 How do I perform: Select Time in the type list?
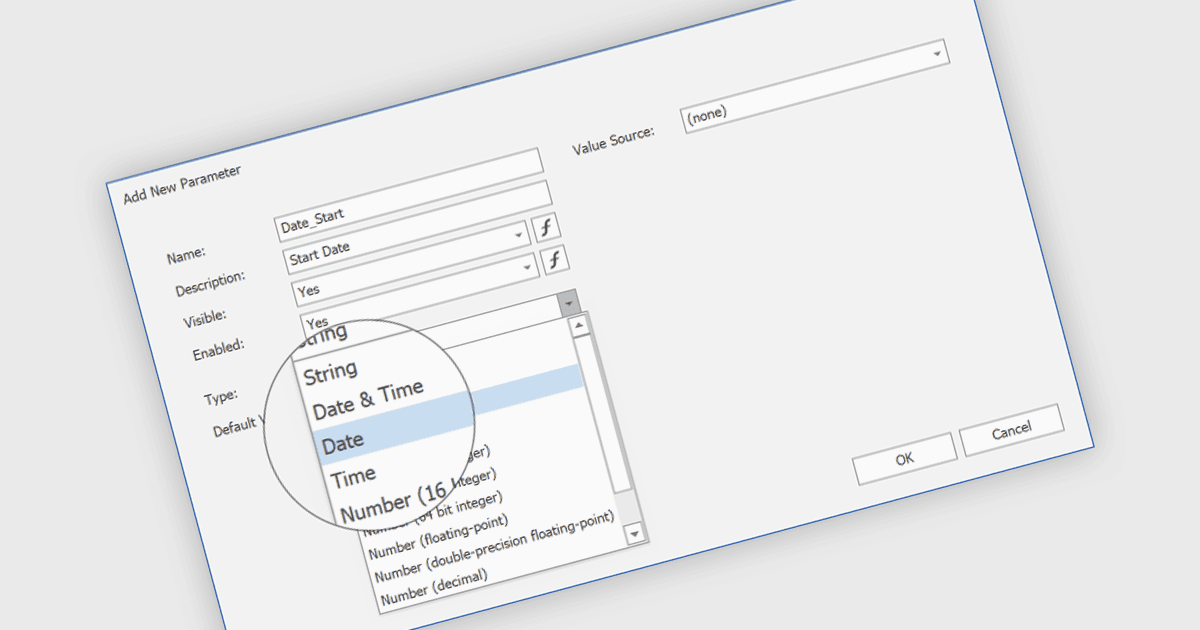pyautogui.click(x=353, y=477)
